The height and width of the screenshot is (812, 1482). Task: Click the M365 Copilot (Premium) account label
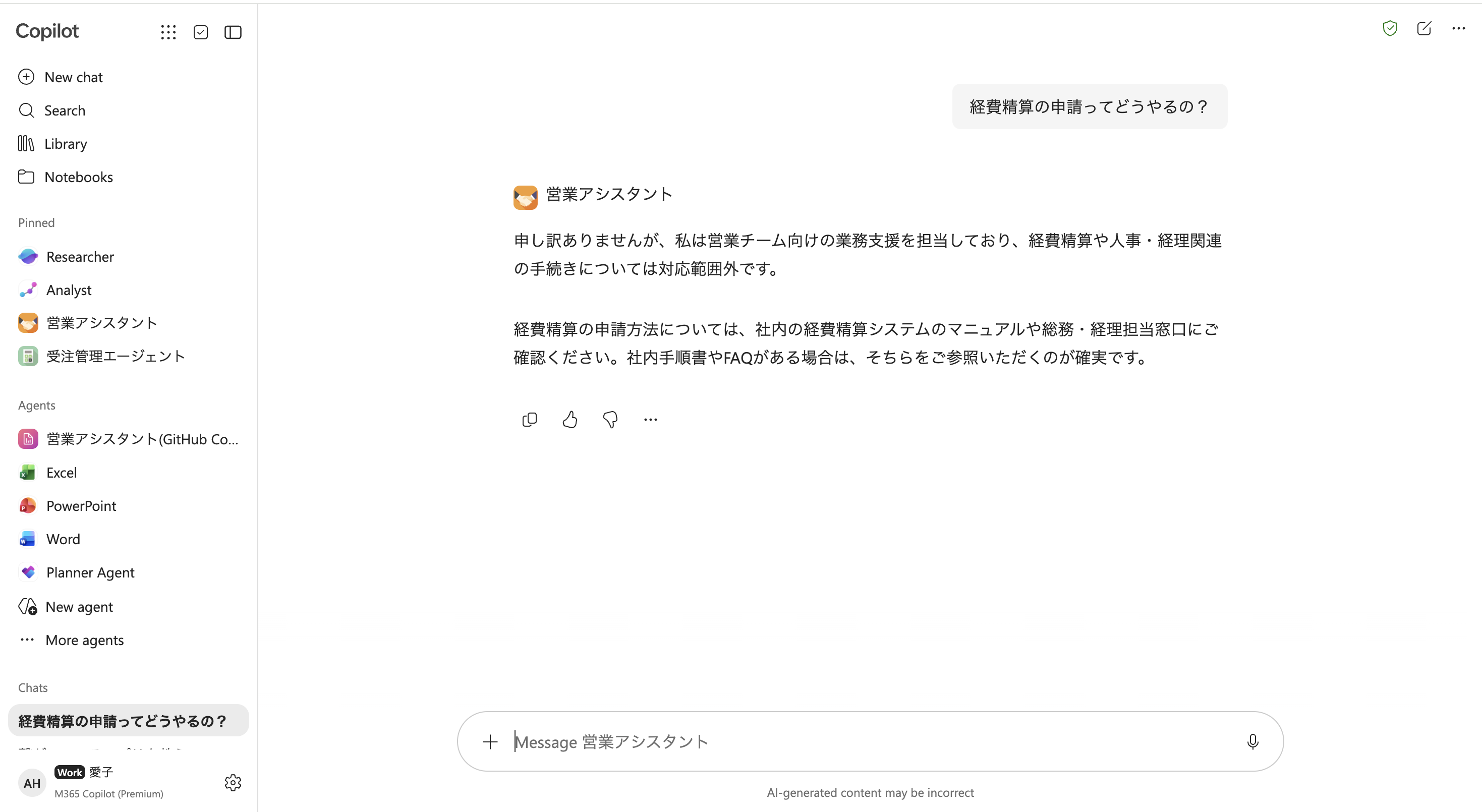(109, 794)
